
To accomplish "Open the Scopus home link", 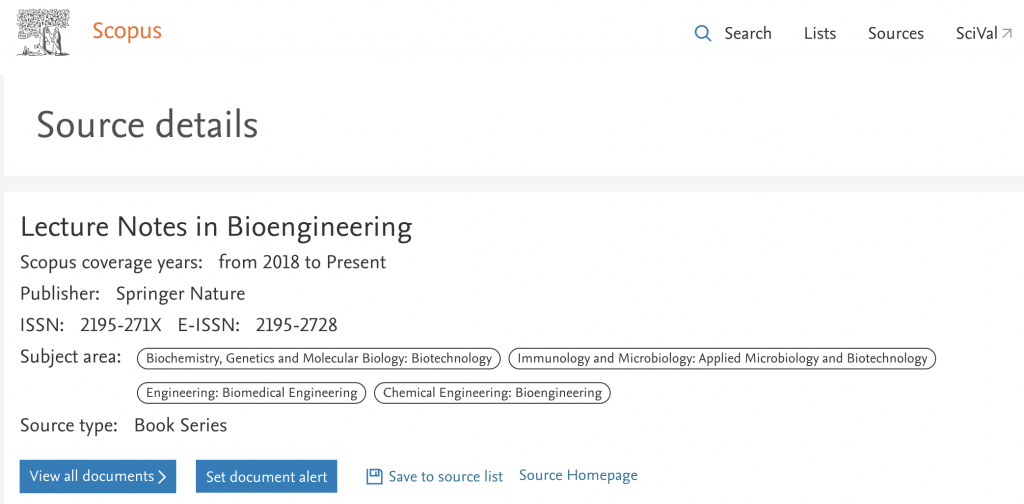I will pyautogui.click(x=126, y=31).
